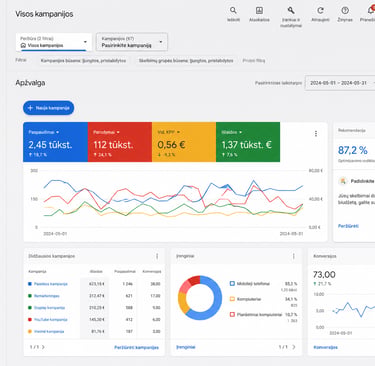Change the metric in the green Išlaidos tile
375x366 pixels.
click(232, 132)
